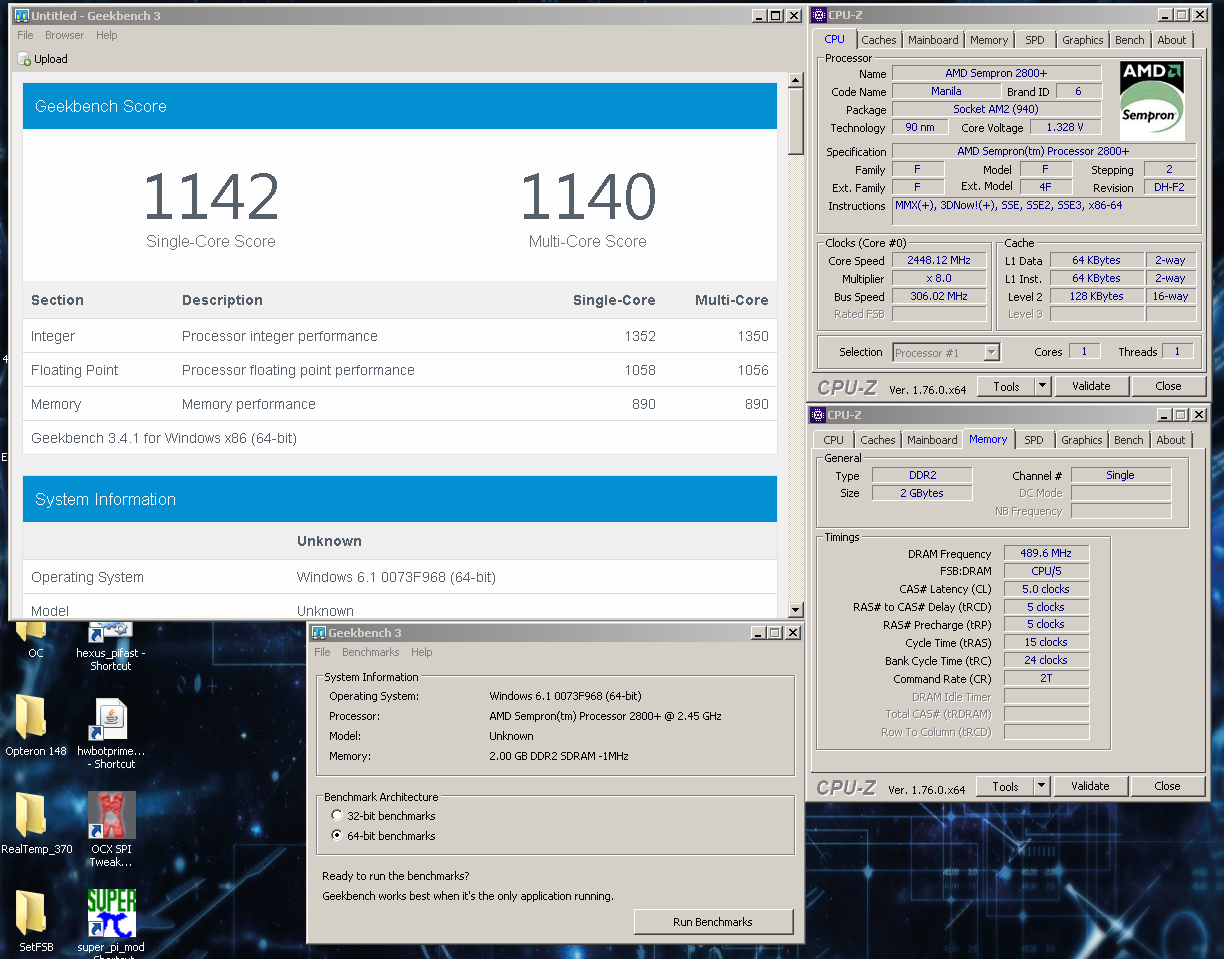Viewport: 1224px width, 959px height.
Task: Click the Geekbench 3 title bar icon
Action: pyautogui.click(x=319, y=633)
